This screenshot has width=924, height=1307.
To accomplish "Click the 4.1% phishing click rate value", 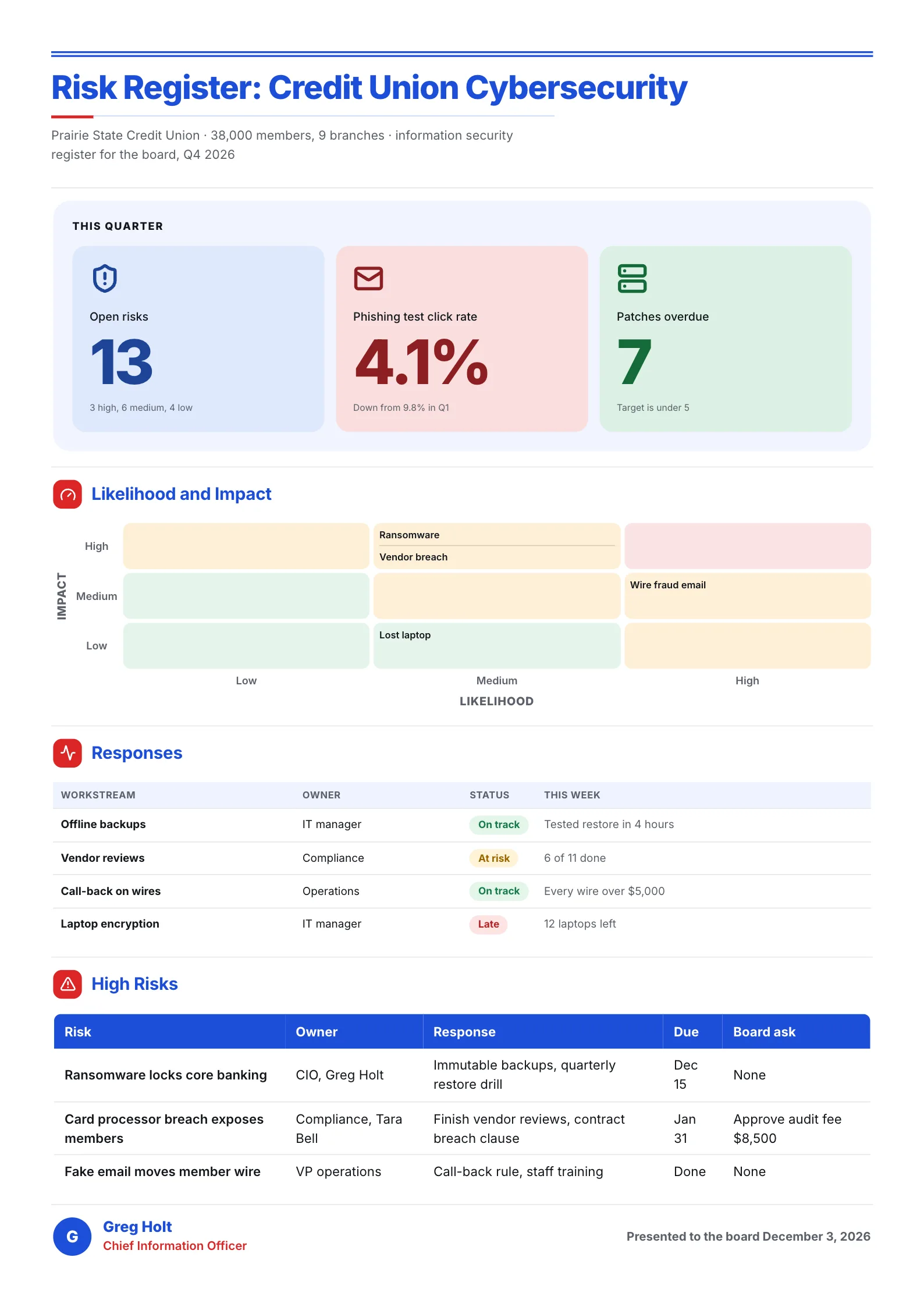I will coord(421,362).
